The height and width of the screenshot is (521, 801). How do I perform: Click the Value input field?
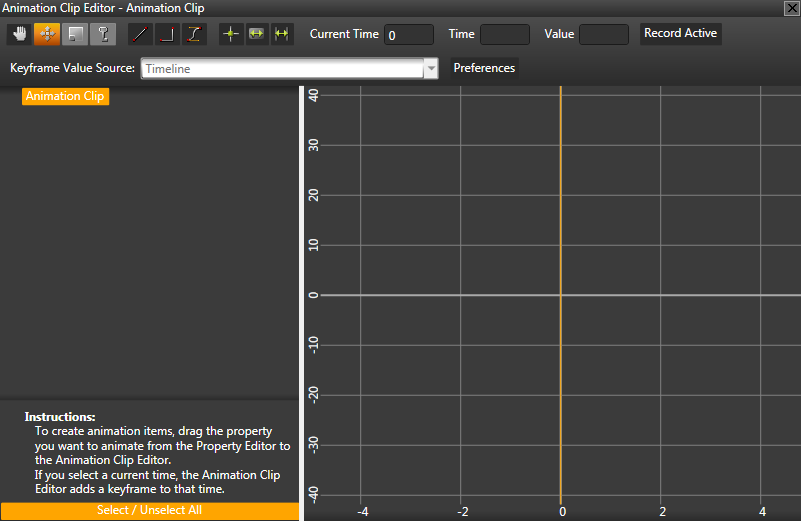604,35
